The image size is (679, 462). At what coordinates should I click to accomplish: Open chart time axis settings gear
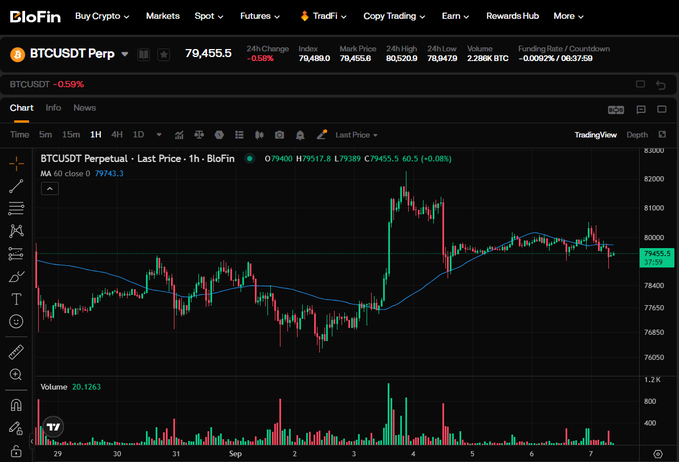(x=658, y=454)
